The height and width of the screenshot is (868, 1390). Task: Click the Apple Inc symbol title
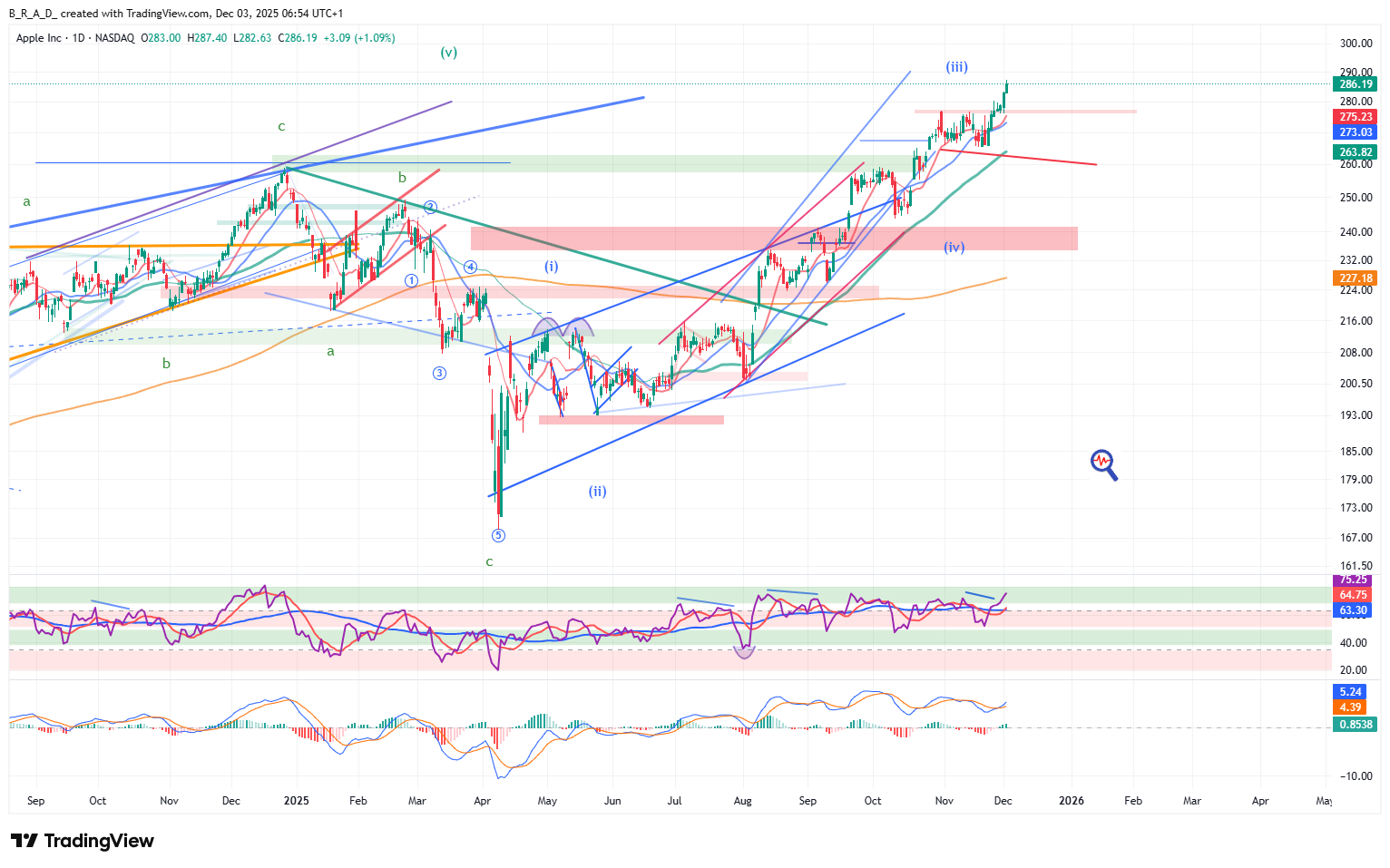pyautogui.click(x=39, y=38)
